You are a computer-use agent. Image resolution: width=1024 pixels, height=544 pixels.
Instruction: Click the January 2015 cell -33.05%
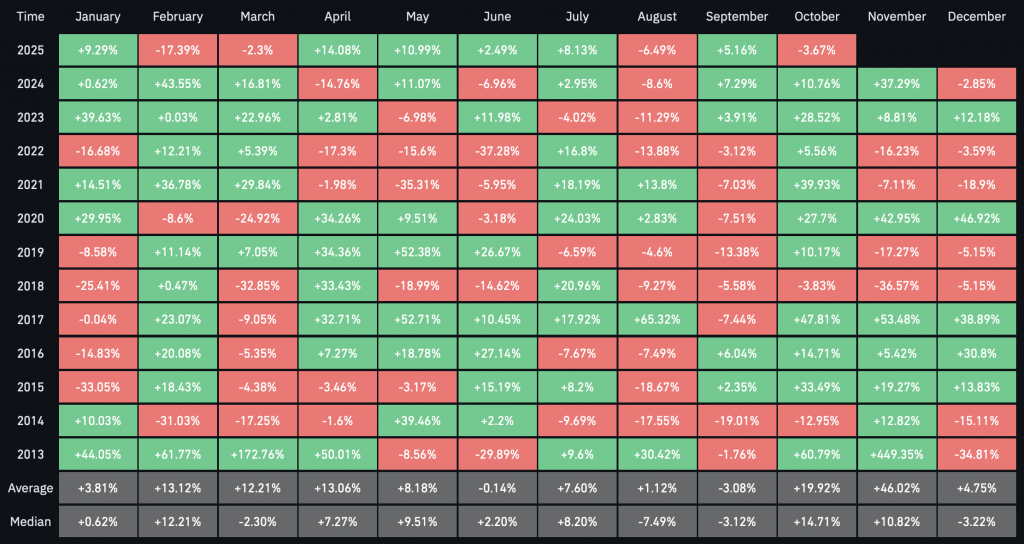coord(98,387)
